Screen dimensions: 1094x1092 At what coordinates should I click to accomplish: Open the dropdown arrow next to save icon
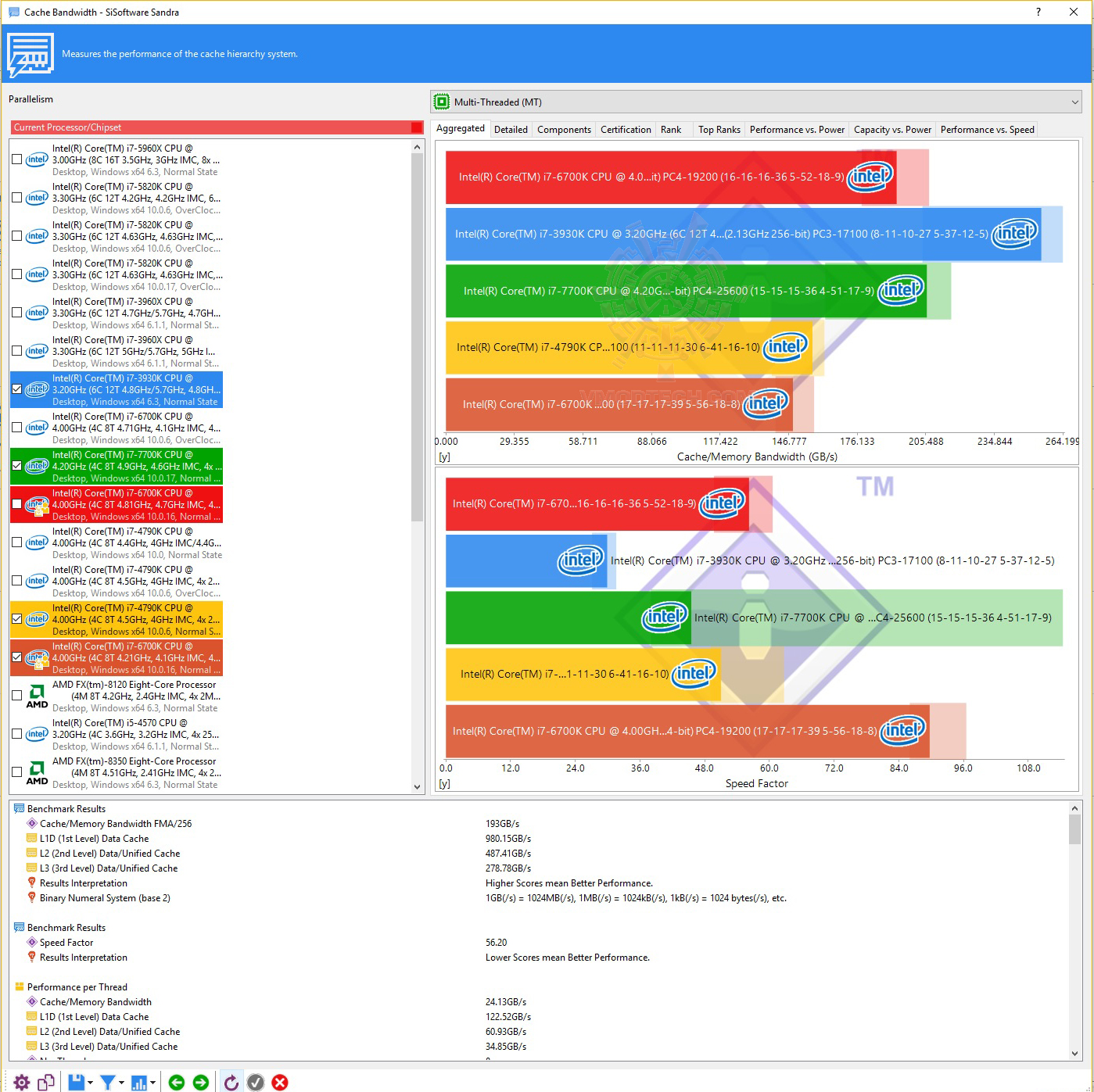90,1083
